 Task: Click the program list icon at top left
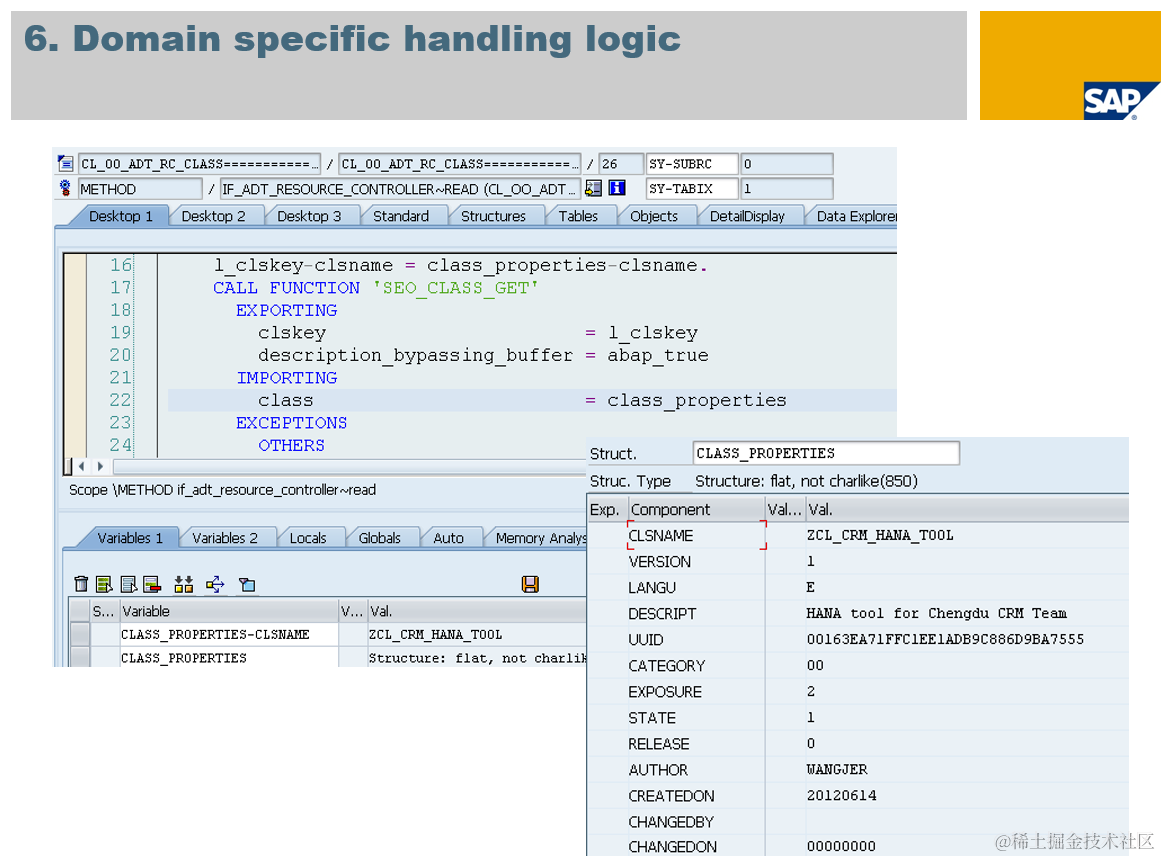(x=66, y=163)
